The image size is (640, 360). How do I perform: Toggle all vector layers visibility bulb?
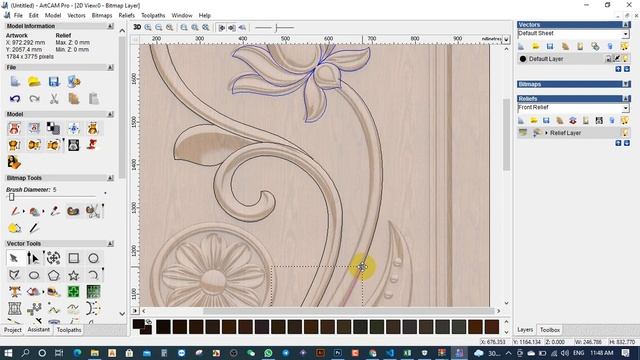click(x=624, y=46)
